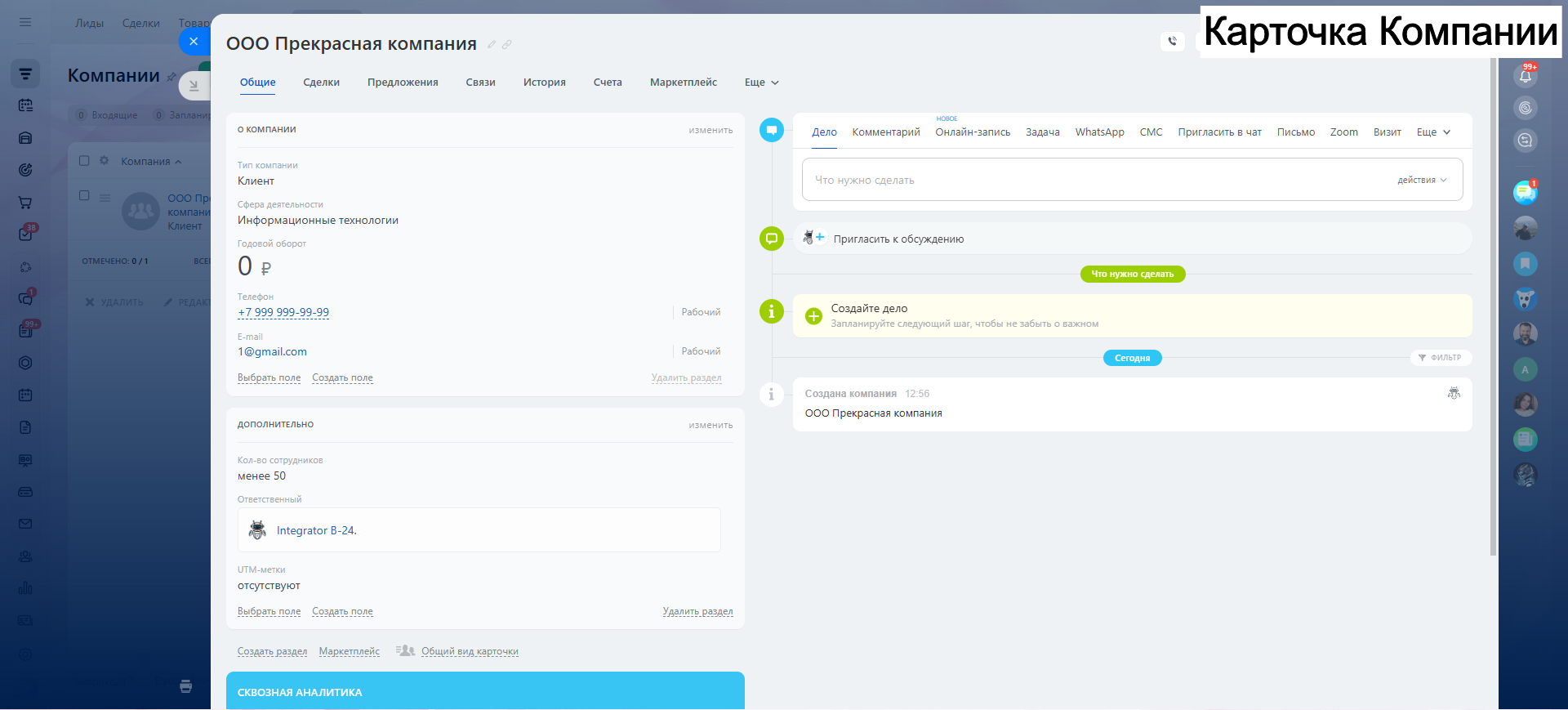Expand Еще menu in timeline activity tabs
The image size is (1568, 710).
1433,132
